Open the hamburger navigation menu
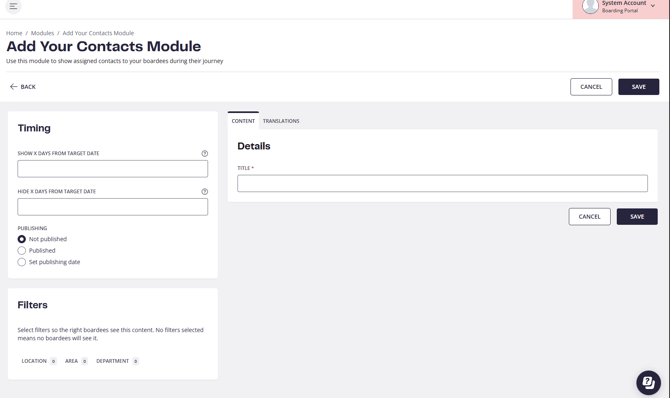This screenshot has height=398, width=670. click(13, 6)
